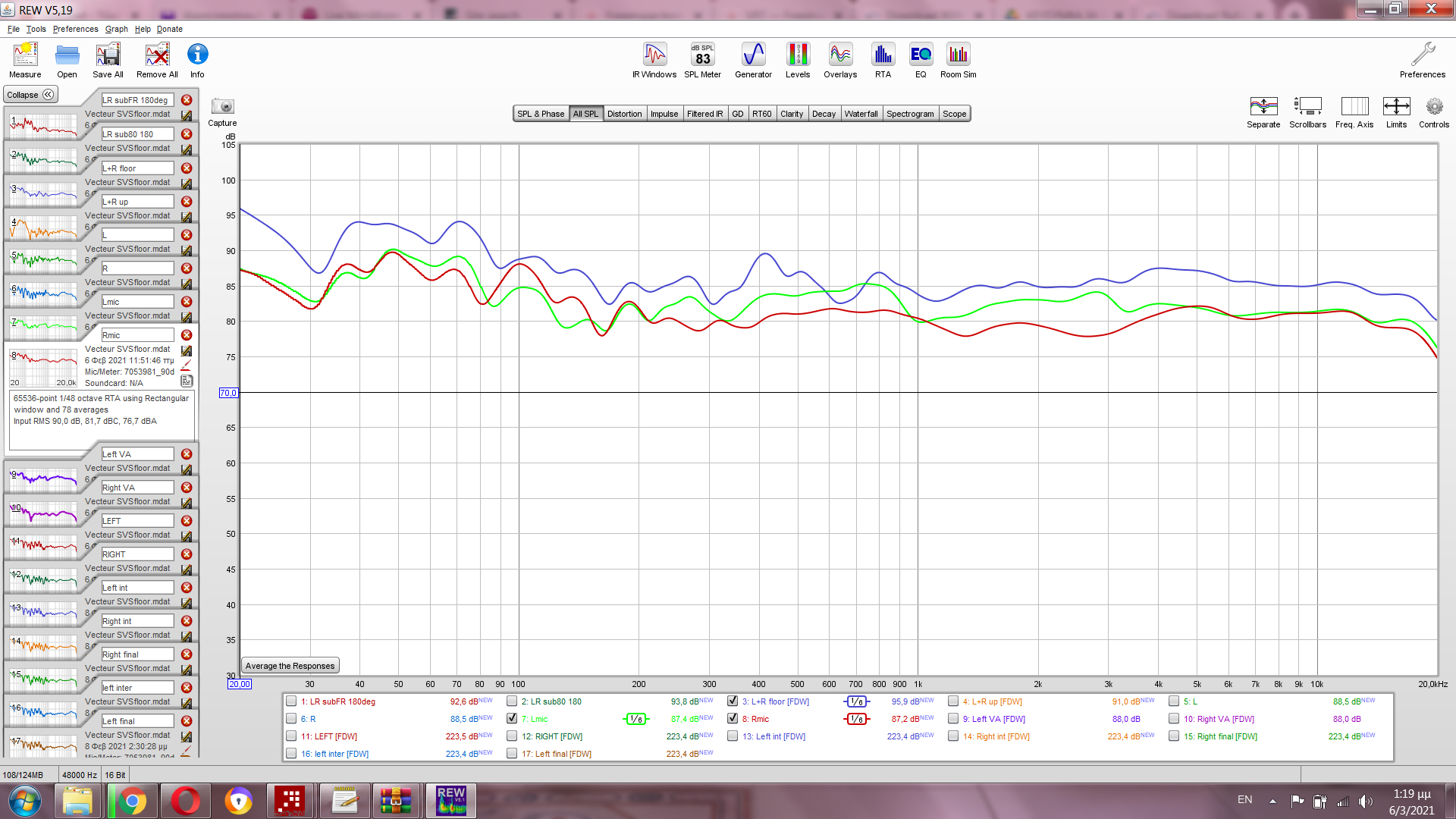Switch to the Waterfall tab
The height and width of the screenshot is (819, 1456).
point(861,114)
